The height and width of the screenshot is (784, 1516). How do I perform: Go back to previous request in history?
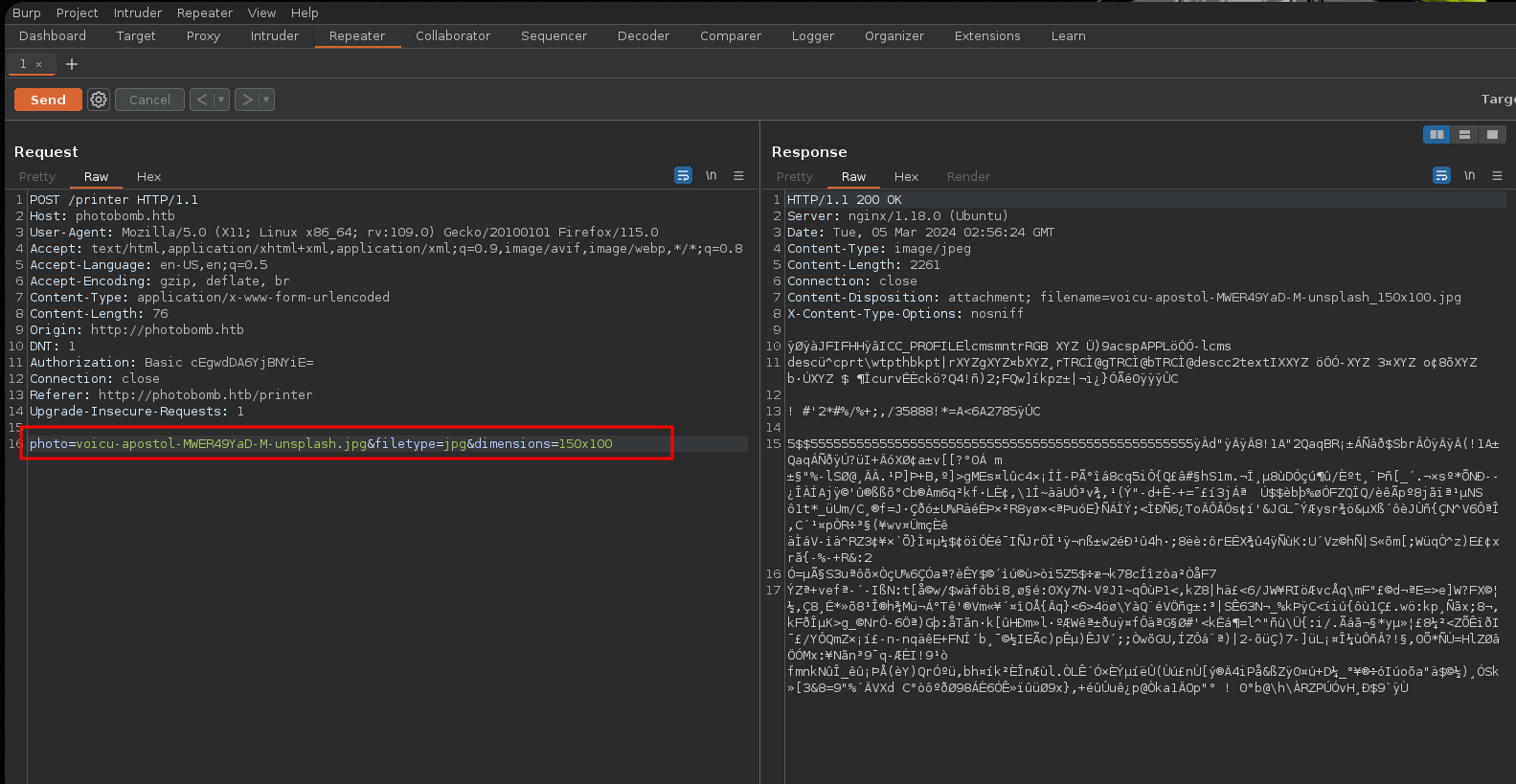pos(202,100)
